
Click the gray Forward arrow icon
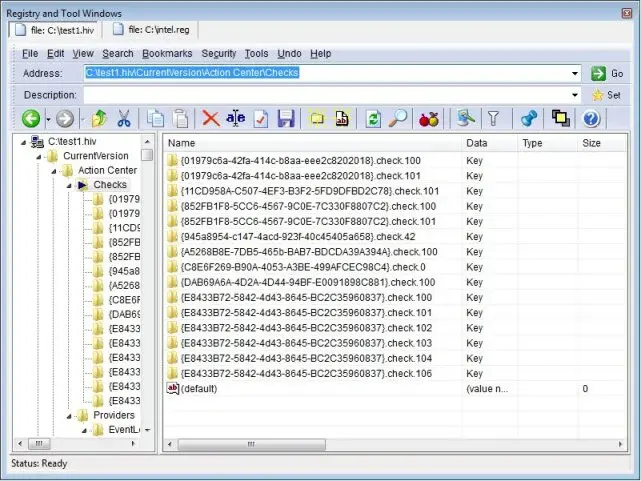(65, 119)
